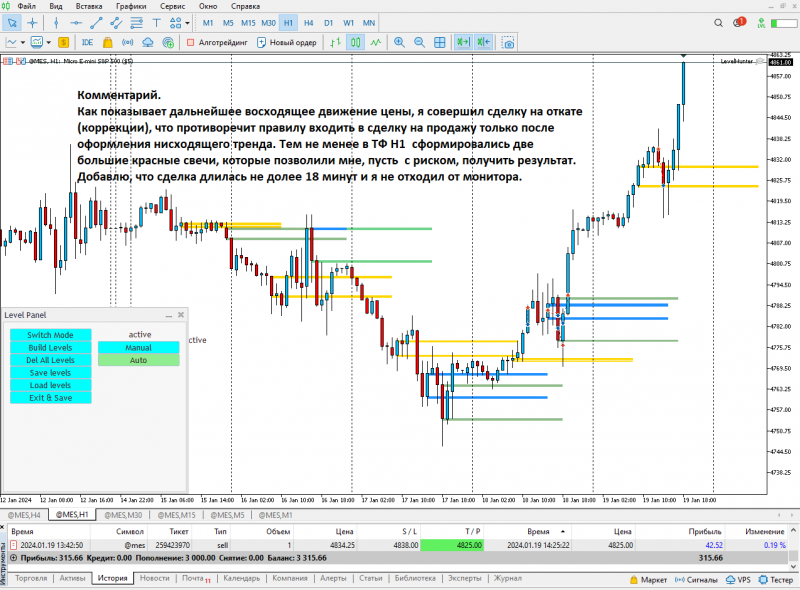Switch chart to candlestick type
Screen dimensions: 800x590
(x=356, y=42)
